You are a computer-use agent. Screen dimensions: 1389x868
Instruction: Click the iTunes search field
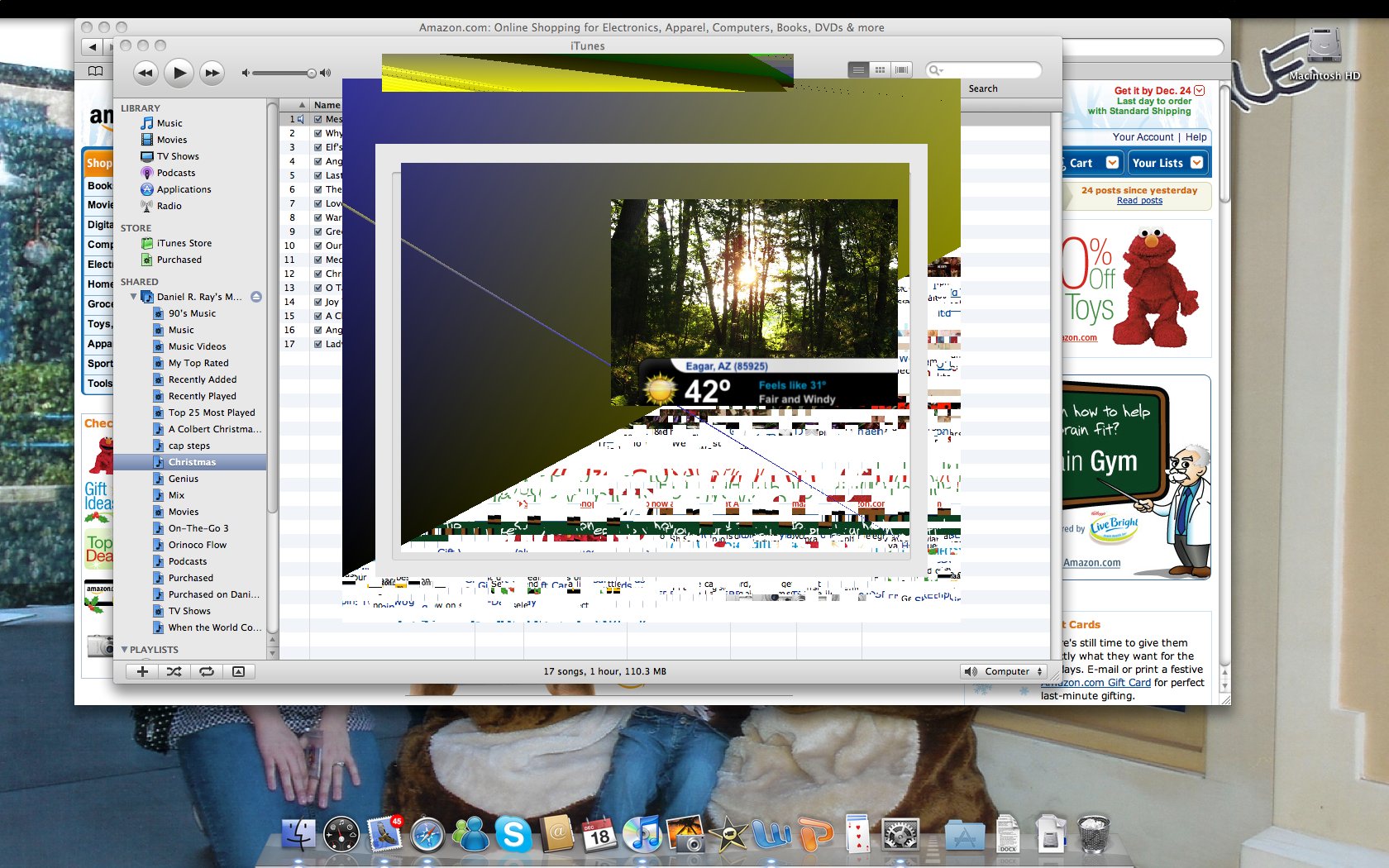983,70
